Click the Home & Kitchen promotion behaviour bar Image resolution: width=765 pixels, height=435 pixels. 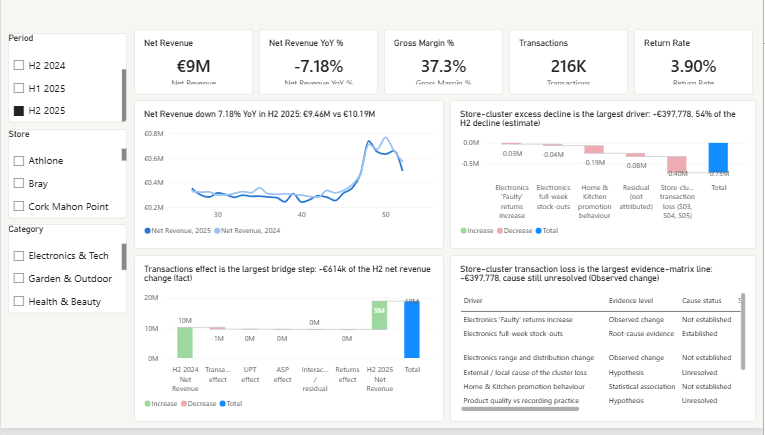pos(594,149)
